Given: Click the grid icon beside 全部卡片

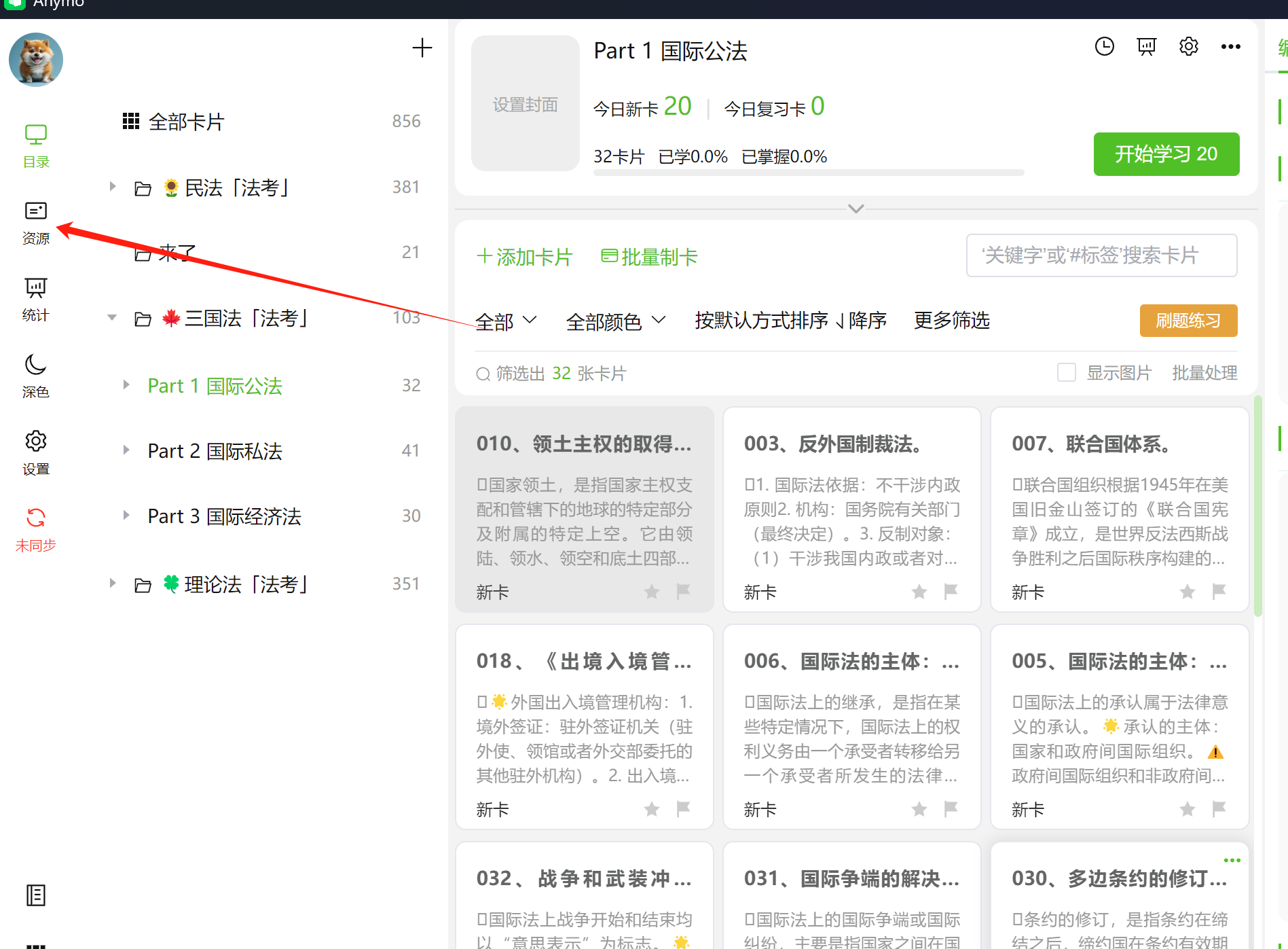Looking at the screenshot, I should coord(131,121).
